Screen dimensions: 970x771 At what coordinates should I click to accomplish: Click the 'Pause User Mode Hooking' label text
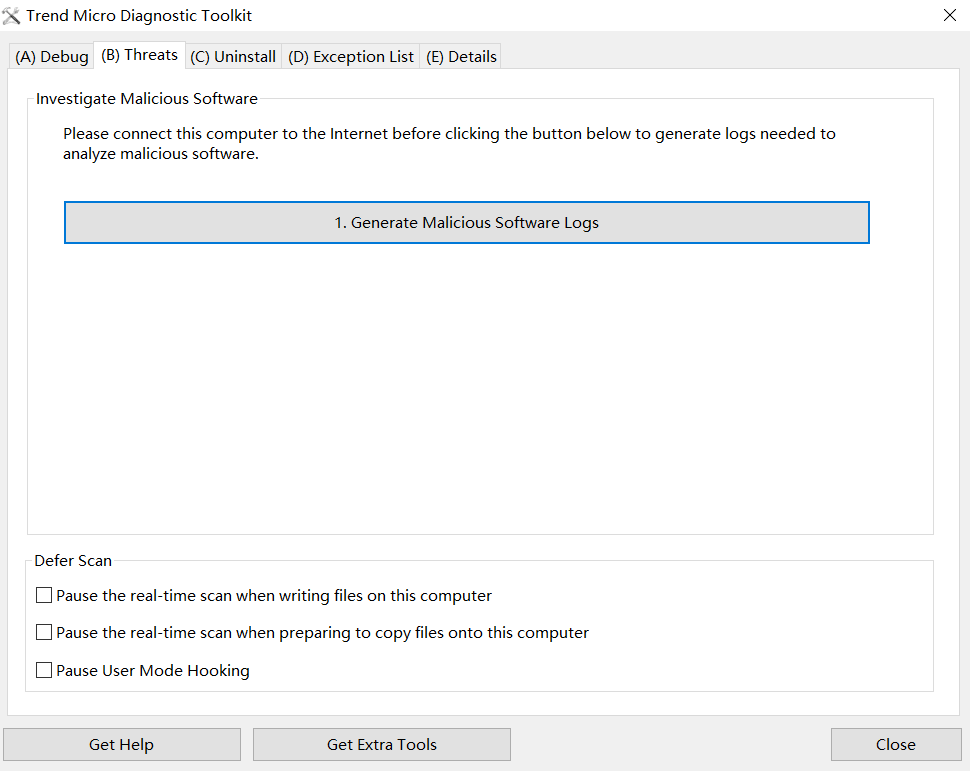coord(153,671)
